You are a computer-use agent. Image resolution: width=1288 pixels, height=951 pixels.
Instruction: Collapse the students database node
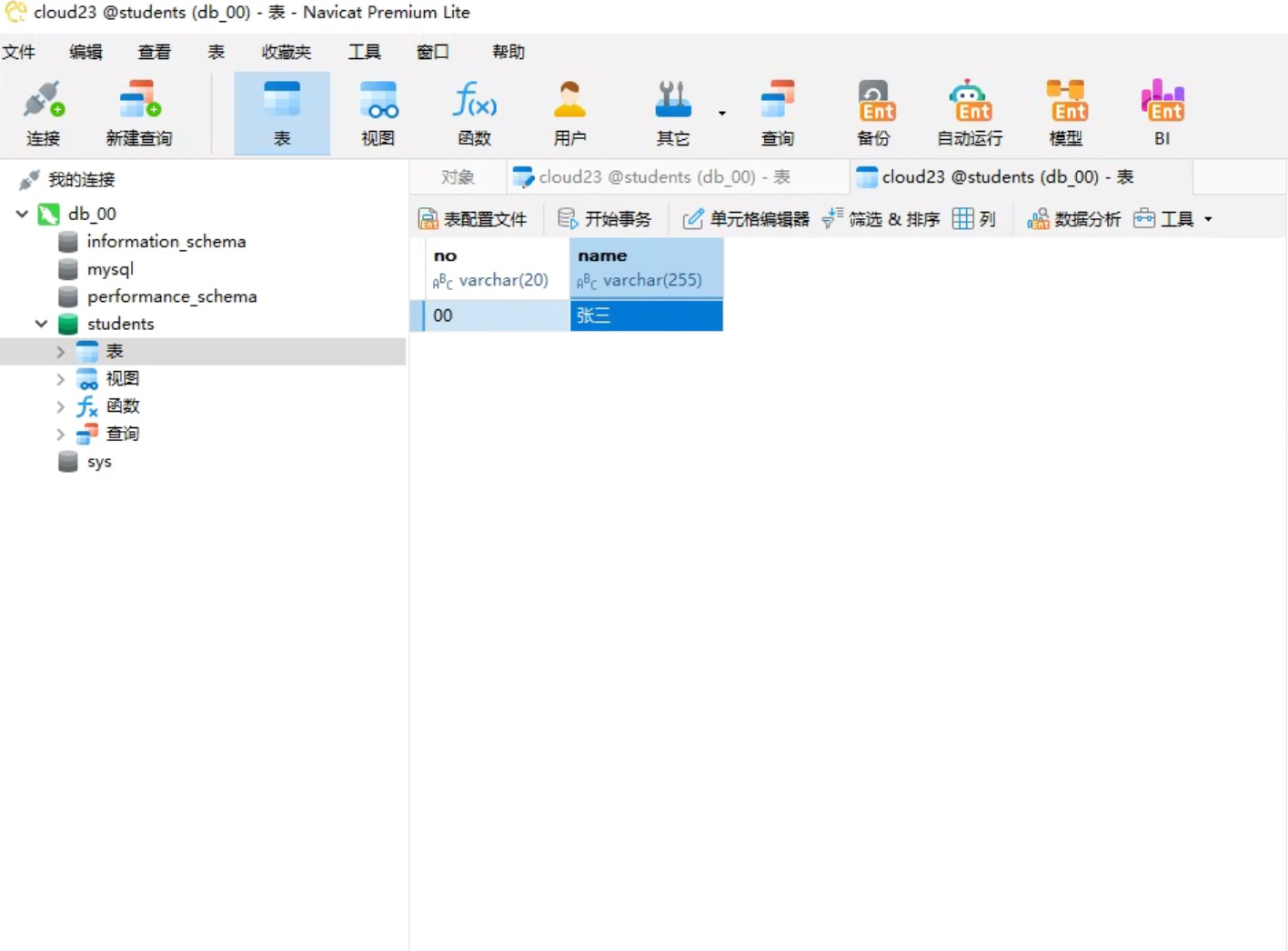tap(41, 324)
